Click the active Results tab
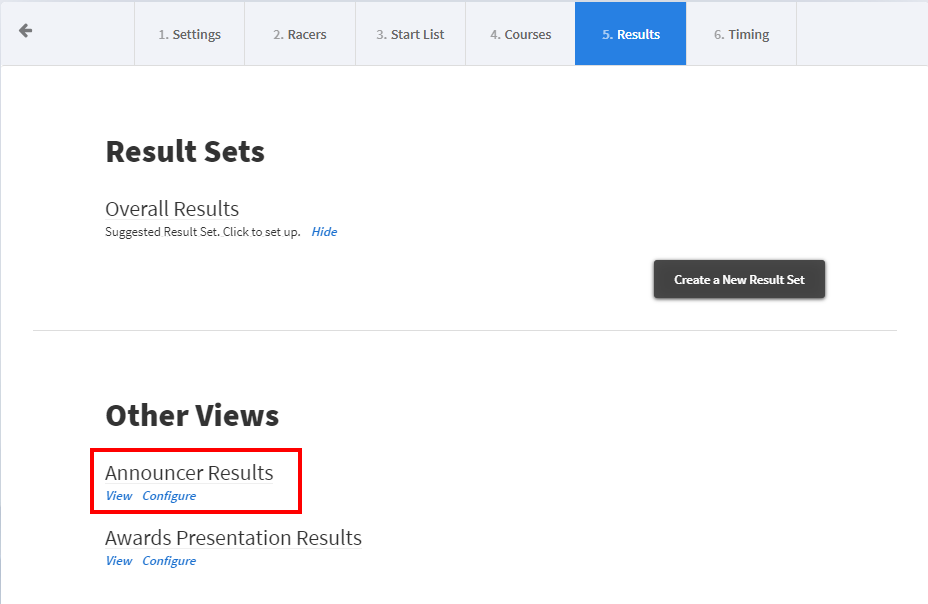The height and width of the screenshot is (604, 928). click(x=630, y=34)
